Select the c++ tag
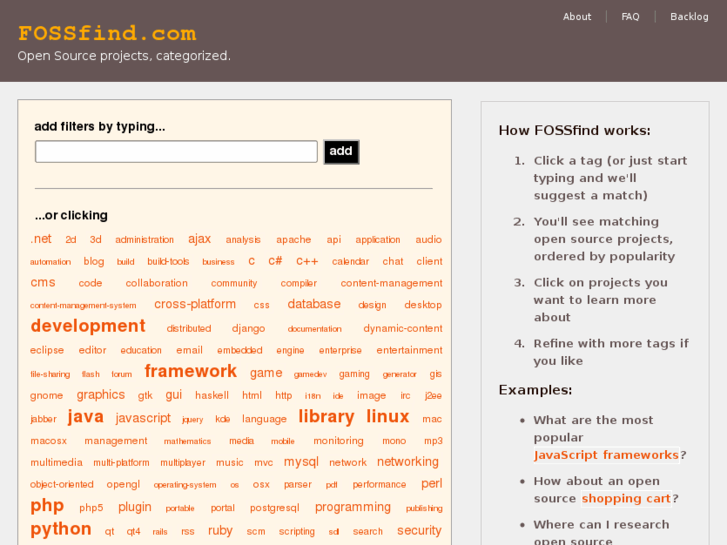This screenshot has width=727, height=545. tap(307, 262)
